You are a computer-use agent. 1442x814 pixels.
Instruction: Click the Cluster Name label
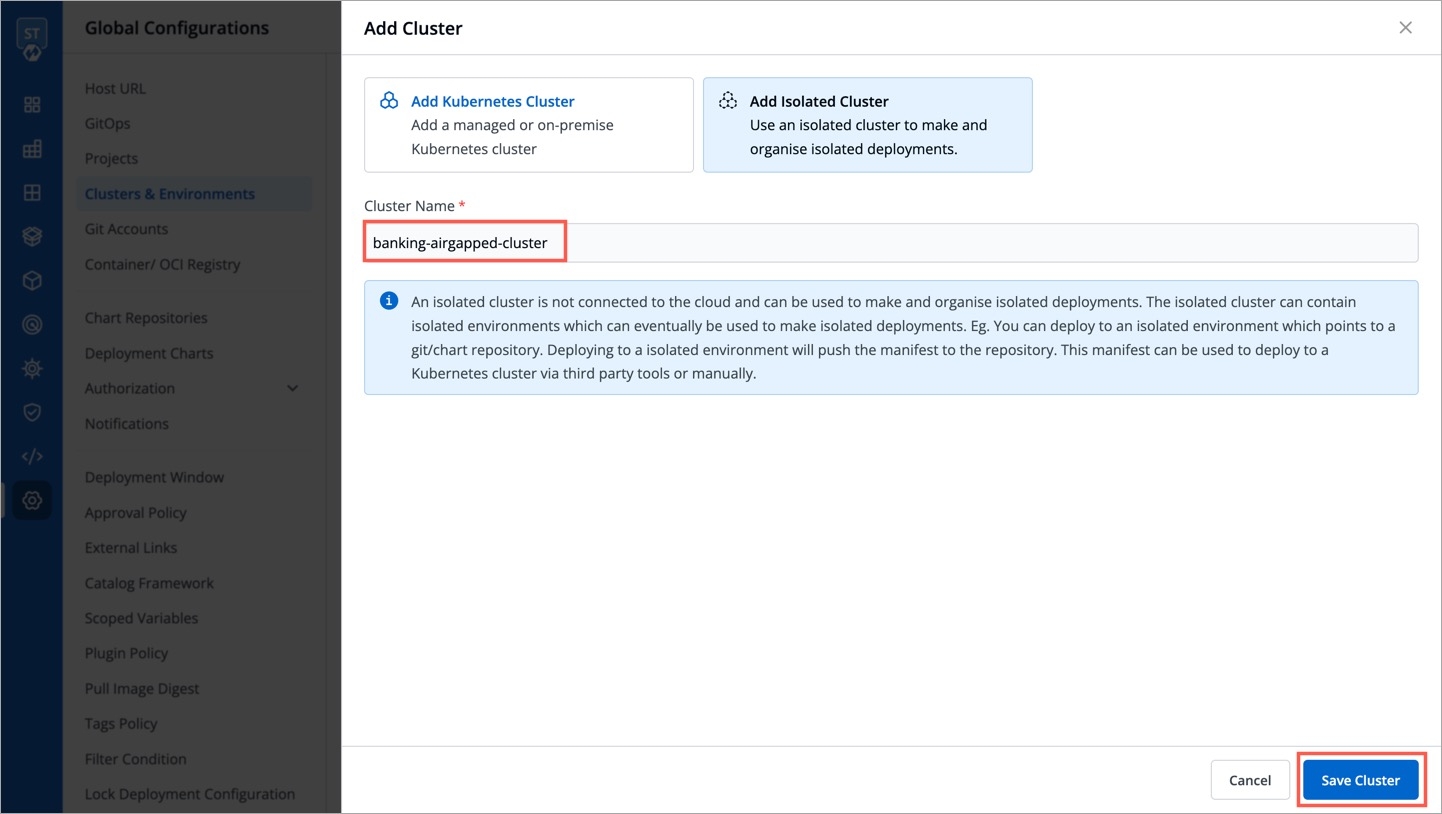pos(409,205)
